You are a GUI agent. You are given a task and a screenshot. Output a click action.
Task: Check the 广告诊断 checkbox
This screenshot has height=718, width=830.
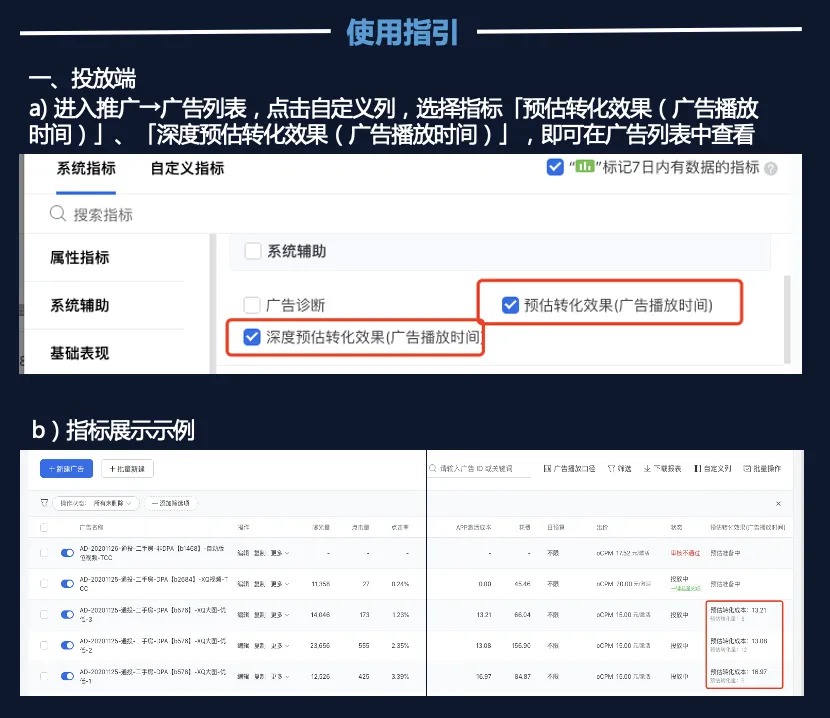pos(252,305)
